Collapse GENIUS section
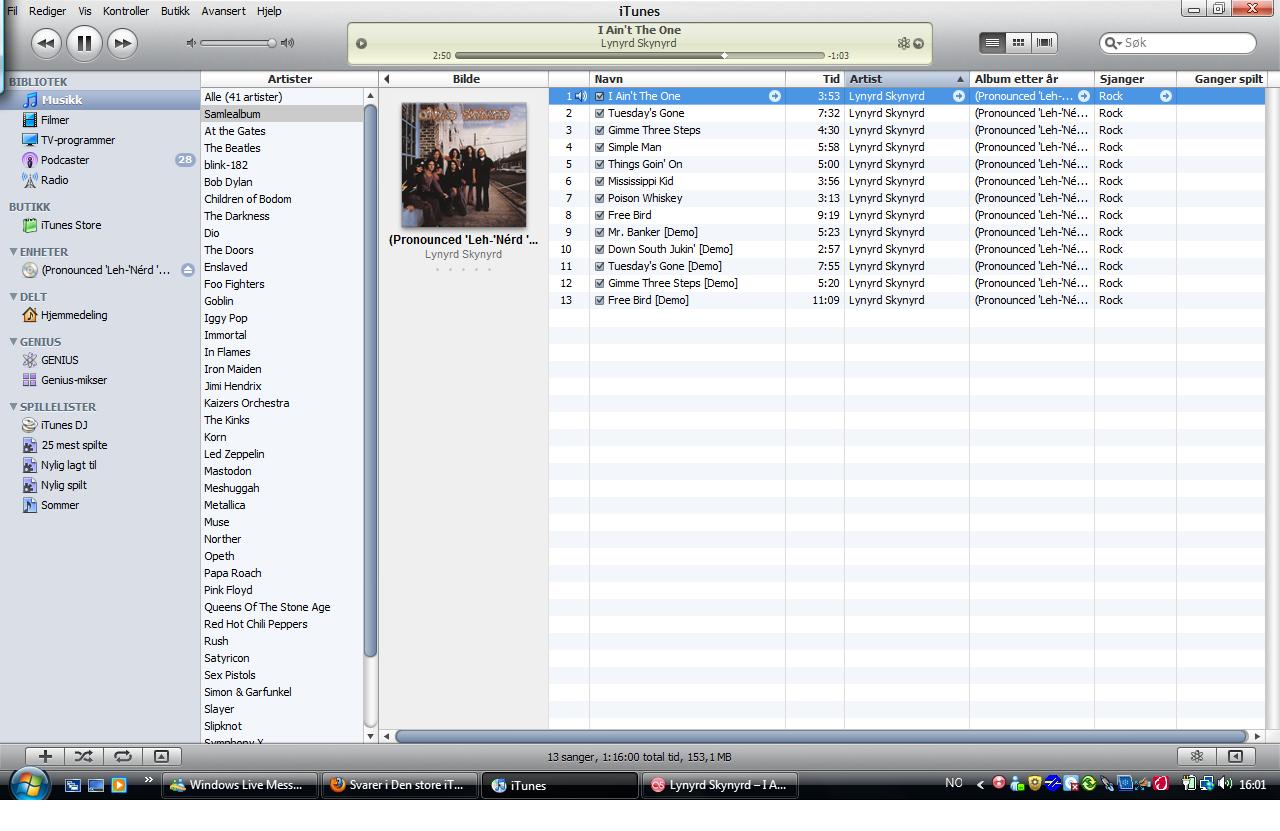Viewport: 1280px width, 831px height. point(14,342)
